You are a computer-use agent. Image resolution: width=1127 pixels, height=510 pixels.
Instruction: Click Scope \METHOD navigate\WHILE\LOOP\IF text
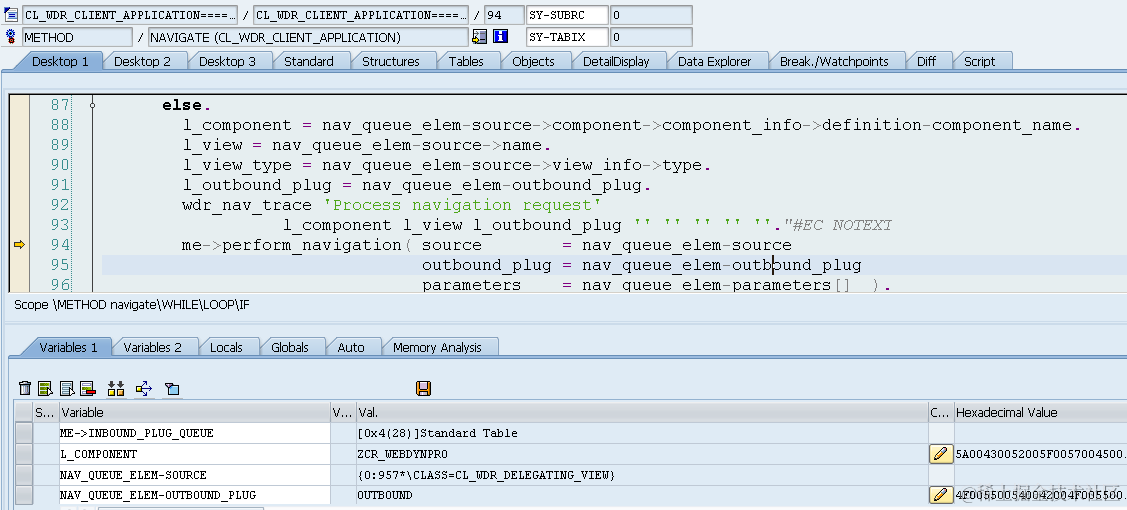pyautogui.click(x=132, y=305)
